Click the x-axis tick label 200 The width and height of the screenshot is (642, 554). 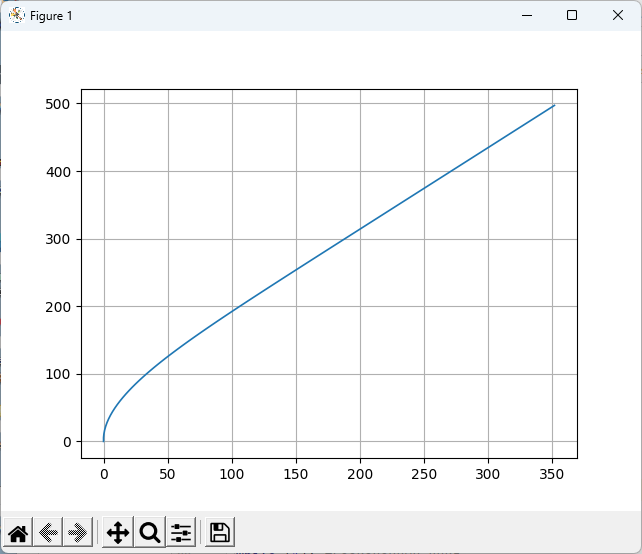tap(360, 475)
